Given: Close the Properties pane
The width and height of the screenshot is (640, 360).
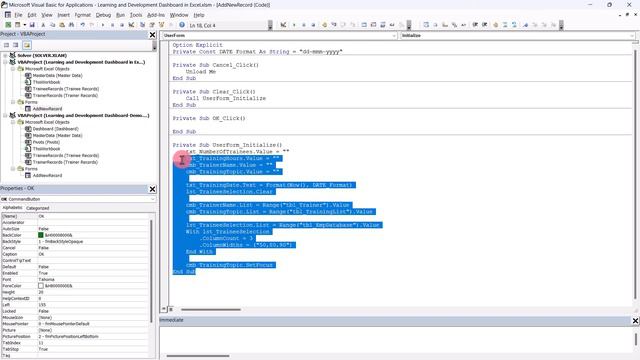Looking at the screenshot, I should 152,189.
